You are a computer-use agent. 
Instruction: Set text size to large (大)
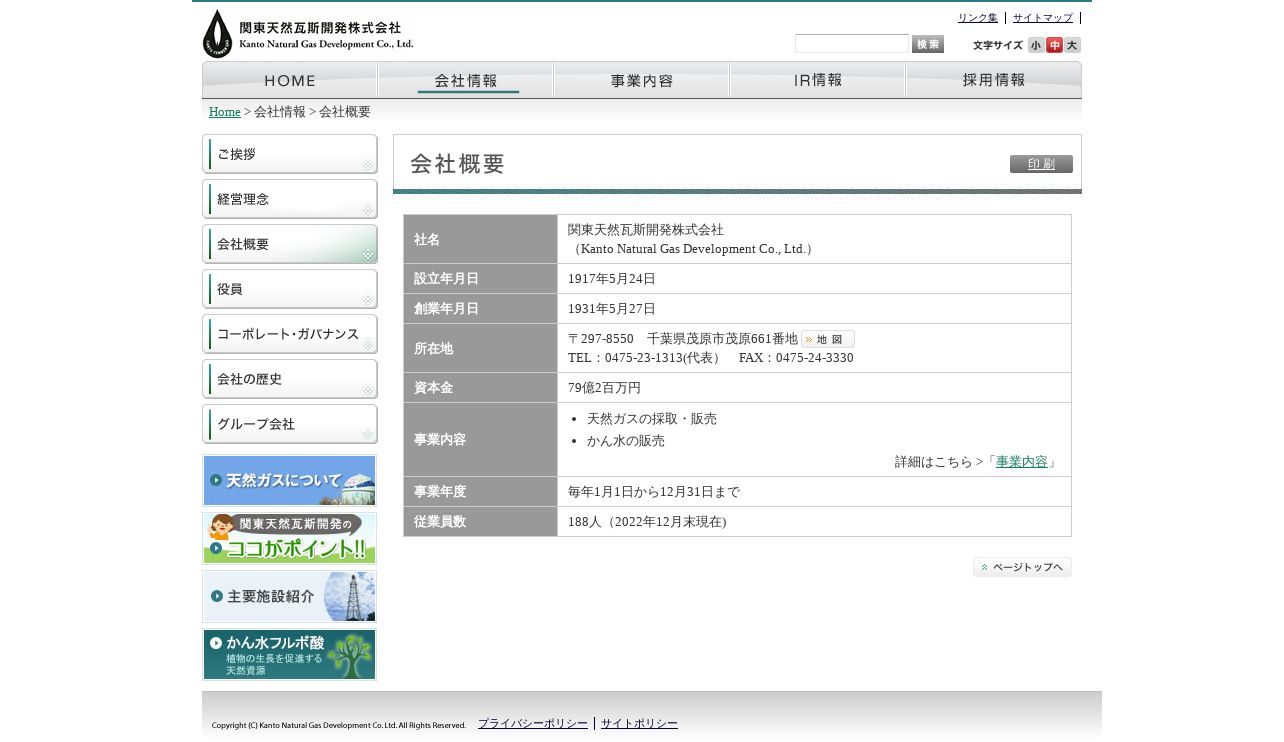[1072, 45]
